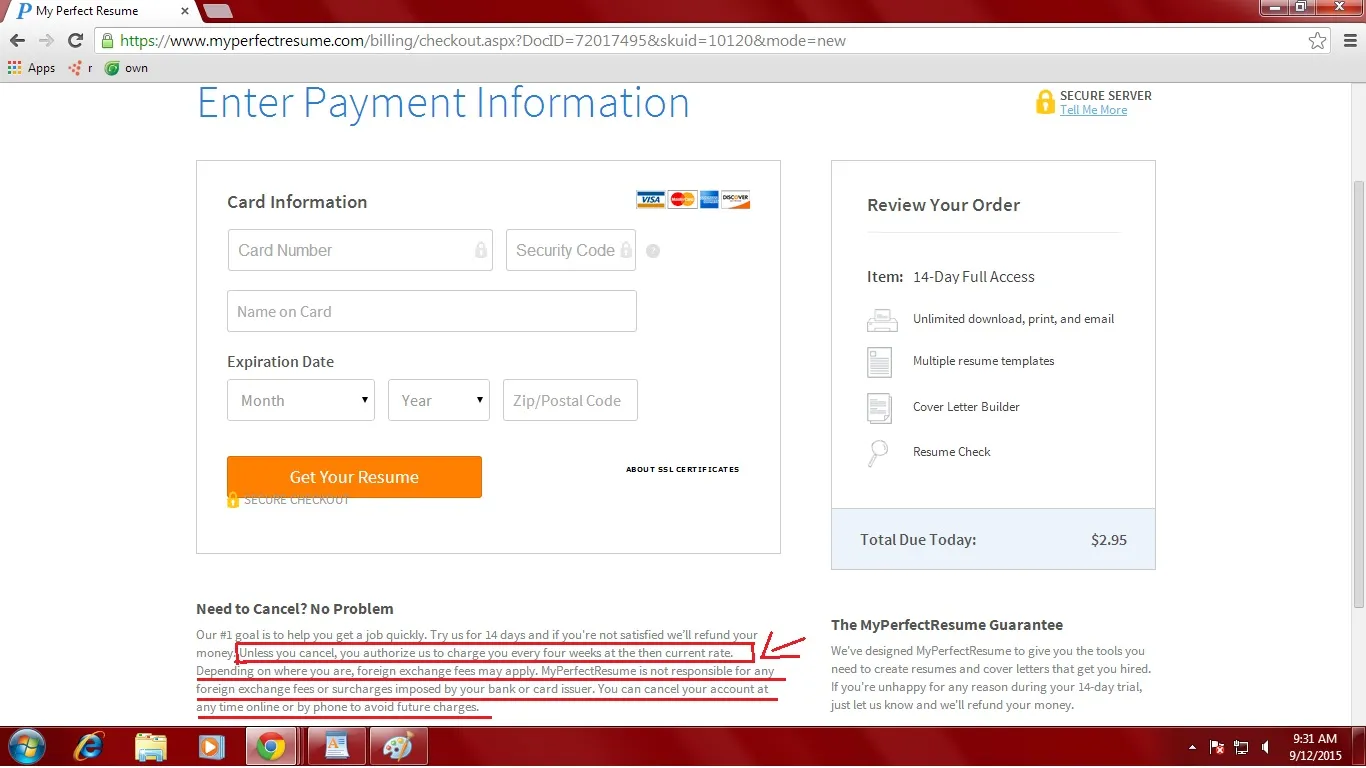The width and height of the screenshot is (1366, 768).
Task: Open Windows Media Player from the taskbar
Action: point(211,747)
